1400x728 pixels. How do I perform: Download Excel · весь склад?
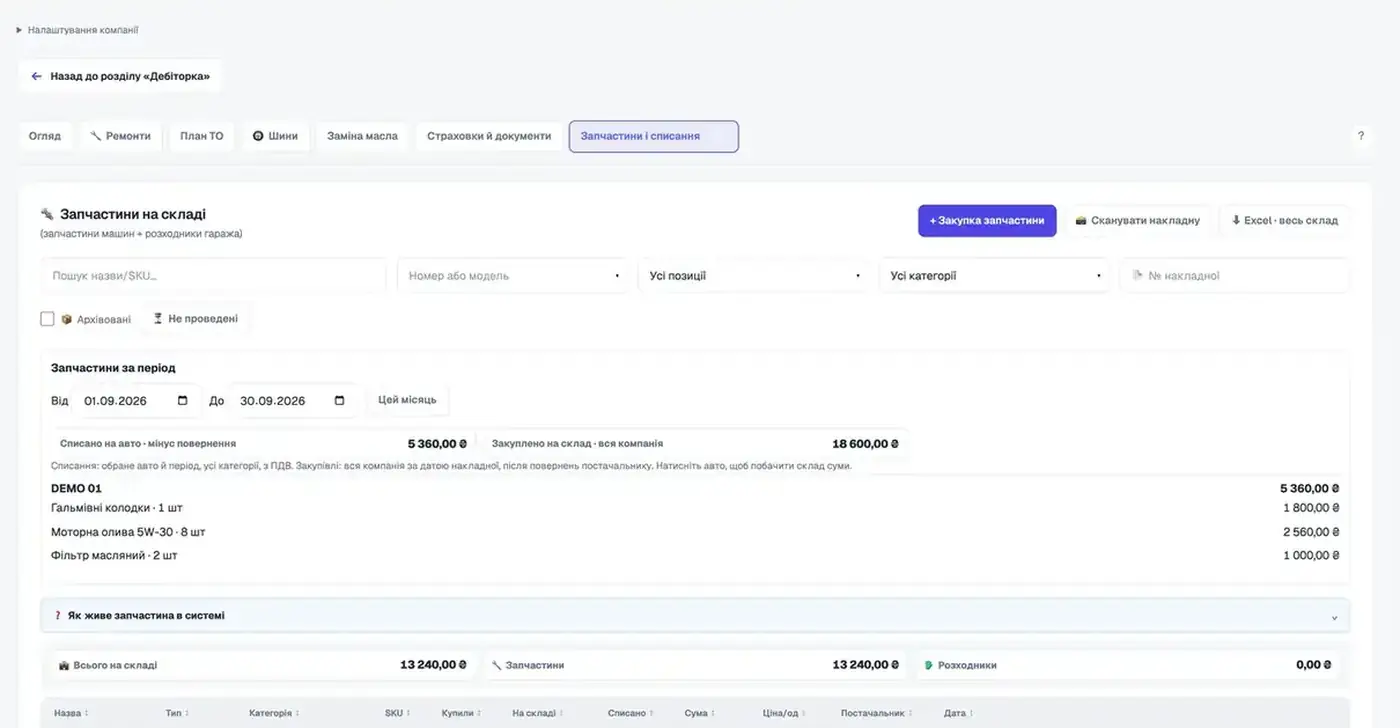[1284, 221]
